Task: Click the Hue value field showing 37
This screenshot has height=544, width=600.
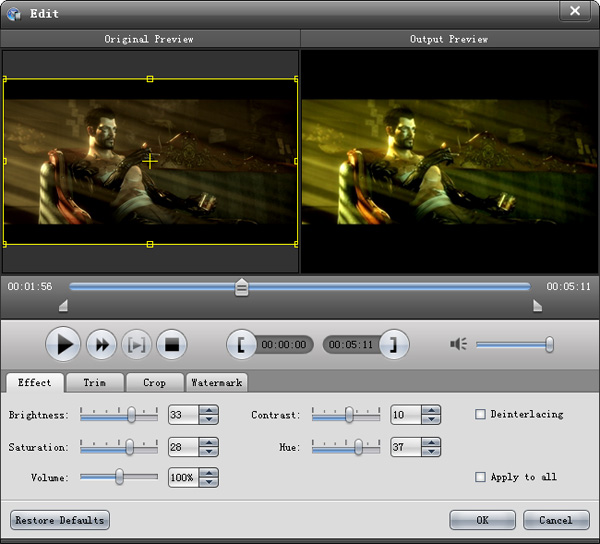Action: coord(406,447)
